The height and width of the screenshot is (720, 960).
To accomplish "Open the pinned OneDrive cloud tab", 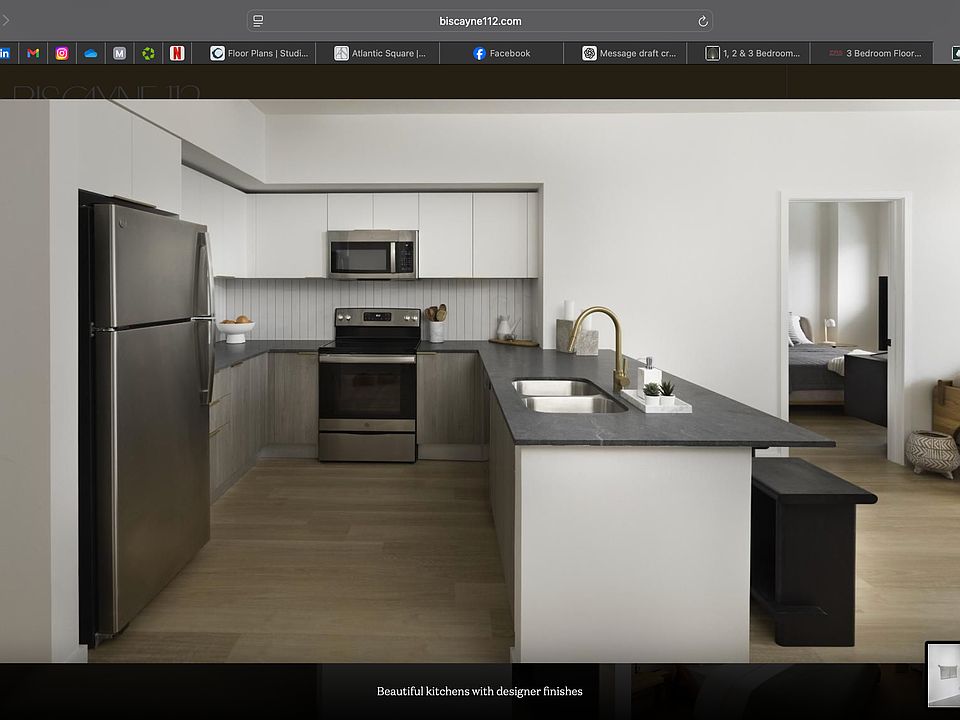I will pos(91,54).
